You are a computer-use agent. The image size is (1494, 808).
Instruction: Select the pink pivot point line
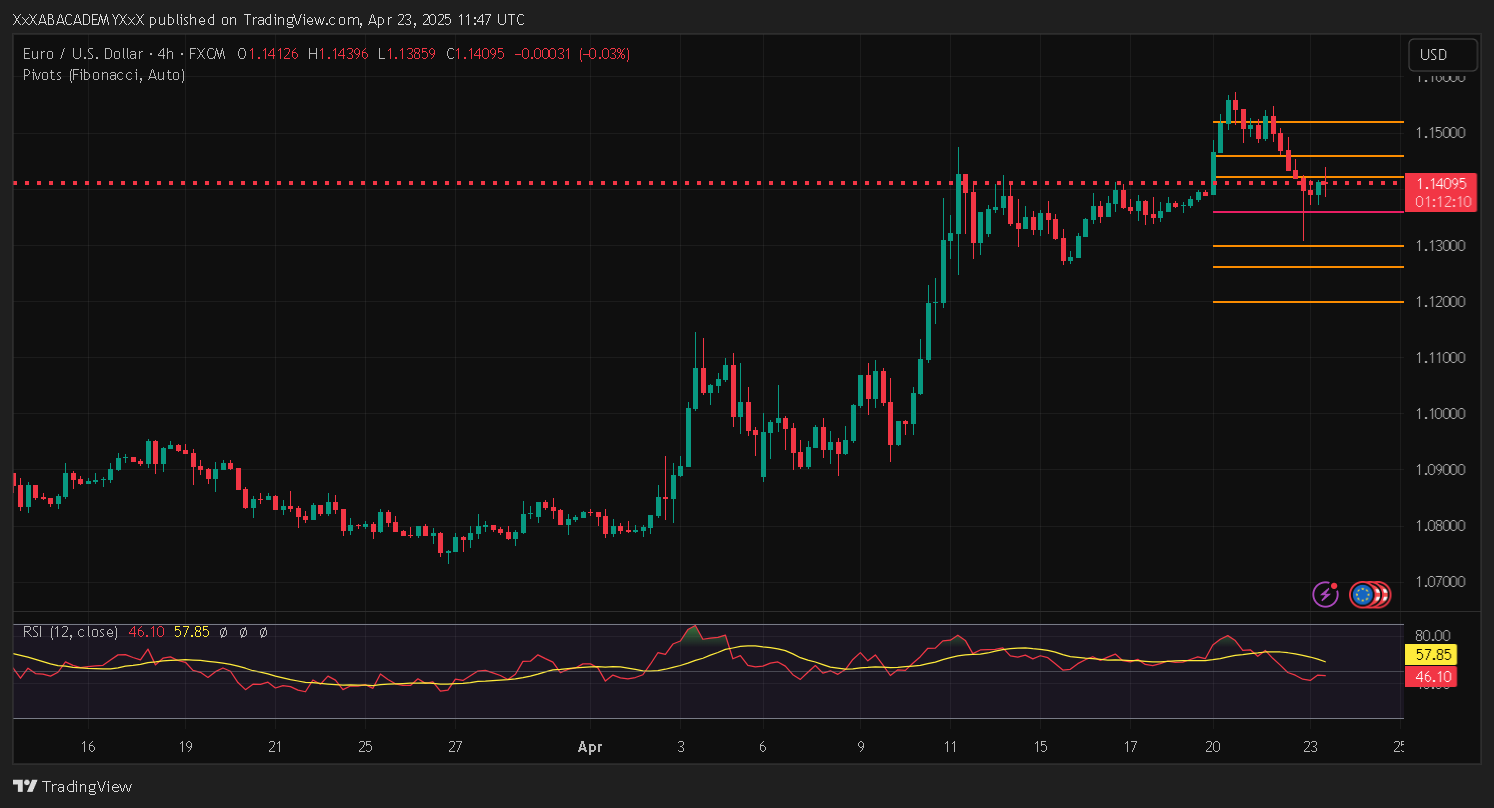tap(1300, 212)
